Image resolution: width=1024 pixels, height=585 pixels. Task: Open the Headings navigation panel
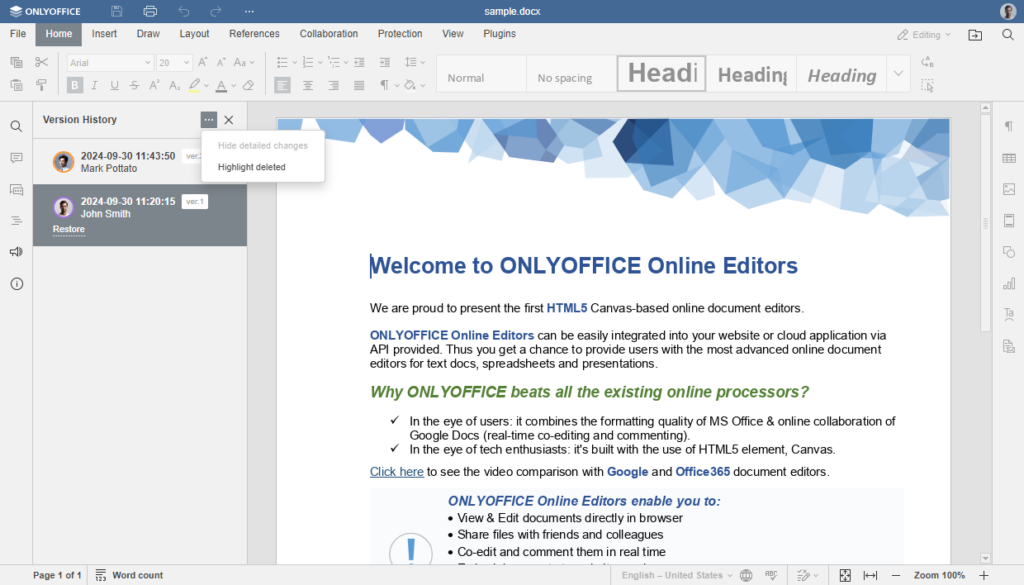(x=17, y=220)
